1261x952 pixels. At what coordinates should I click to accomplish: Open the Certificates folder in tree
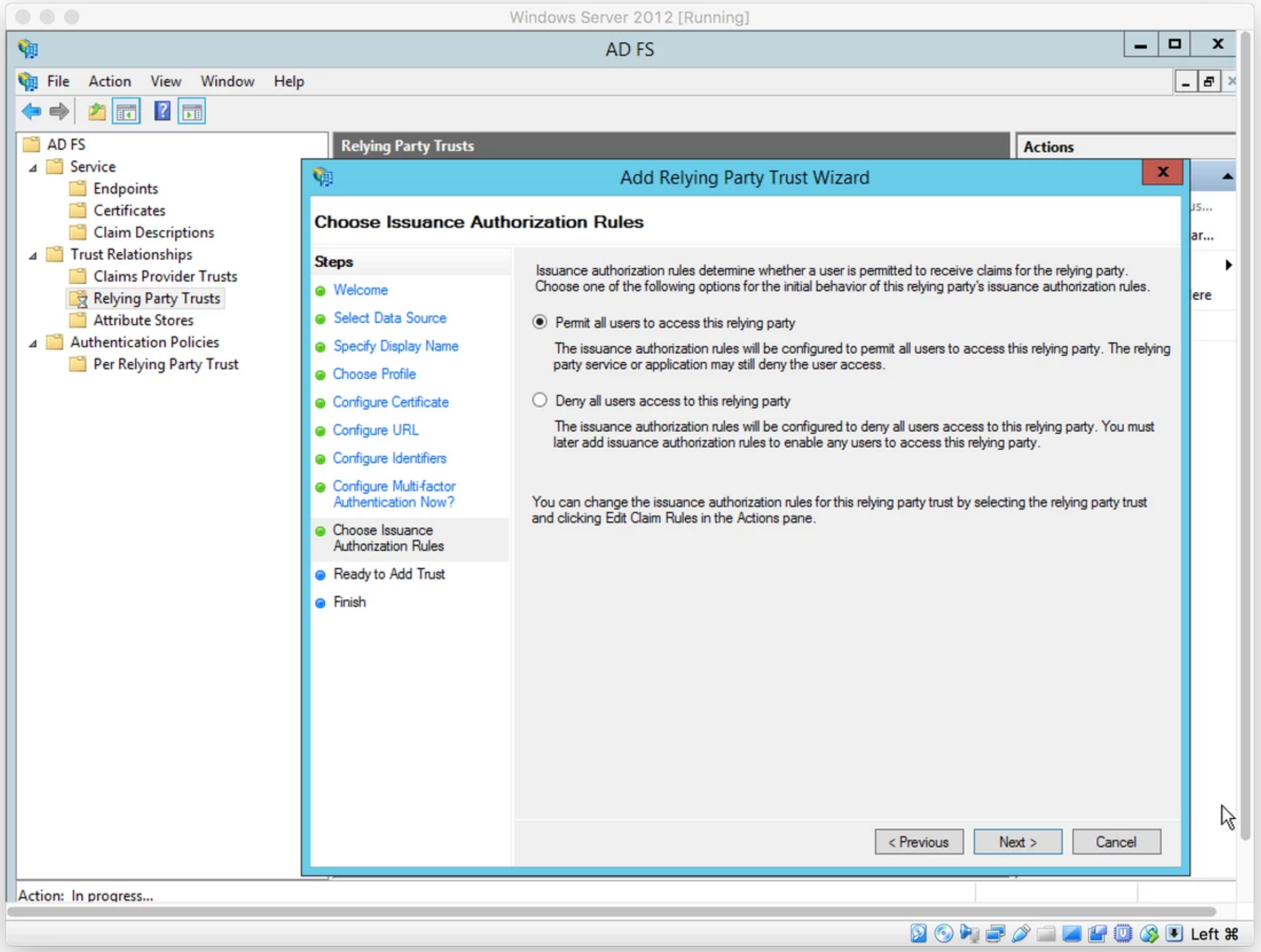click(129, 211)
